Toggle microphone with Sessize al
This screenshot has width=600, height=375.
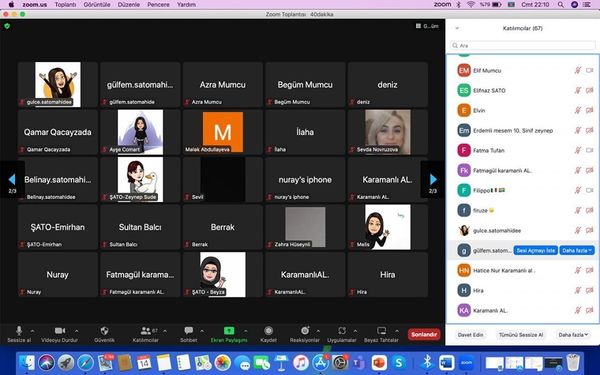point(19,331)
